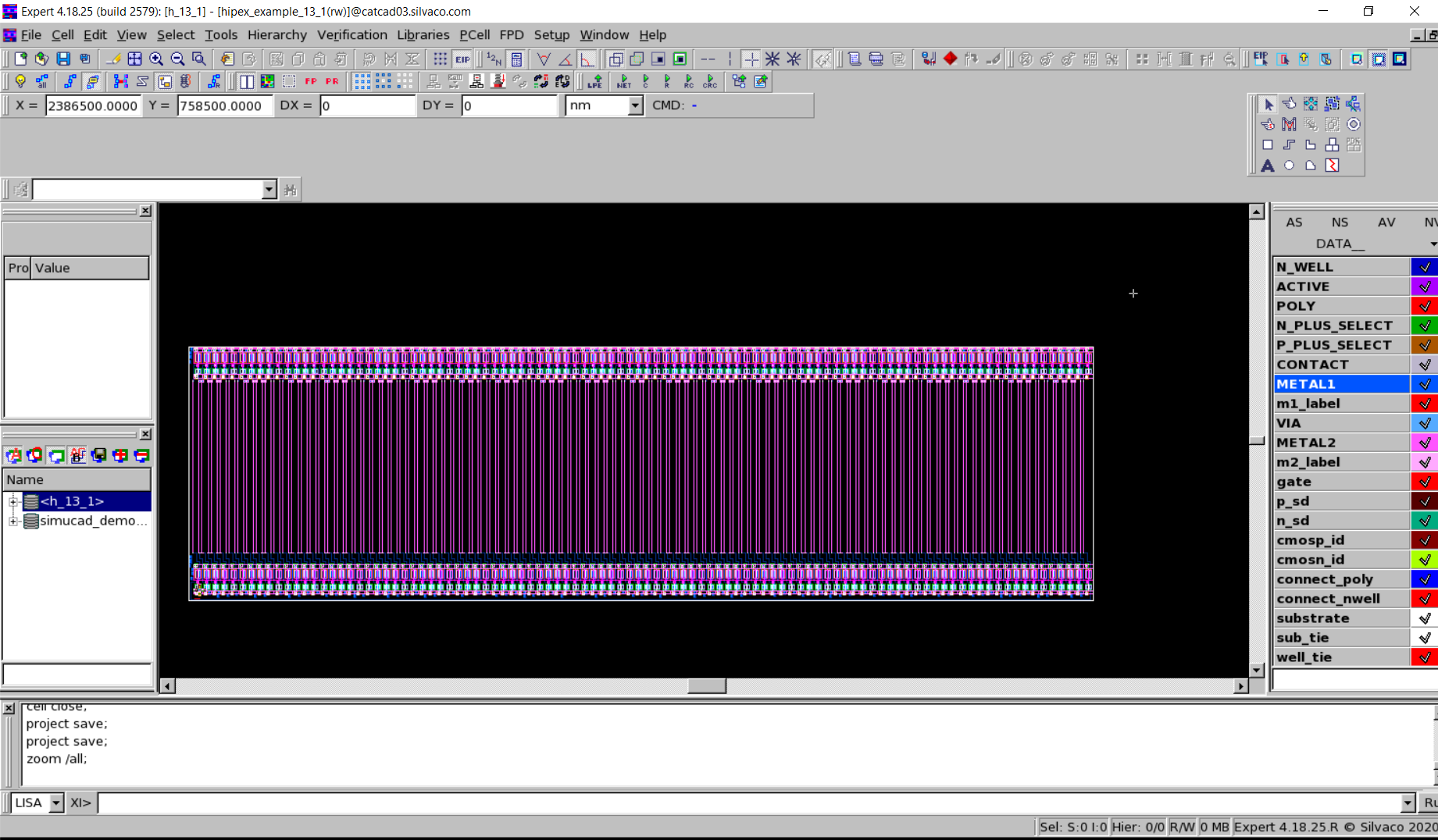
Task: Toggle the POLY layer checkbox
Action: click(x=1424, y=306)
